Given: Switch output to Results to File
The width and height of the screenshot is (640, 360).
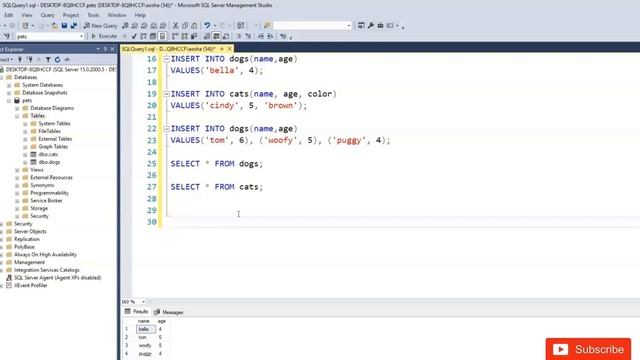Looking at the screenshot, I should 226,36.
